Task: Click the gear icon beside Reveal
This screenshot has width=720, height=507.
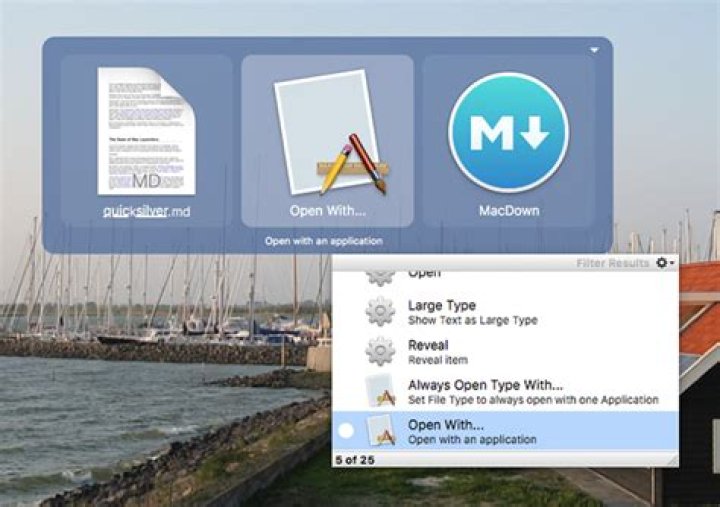Action: point(380,351)
